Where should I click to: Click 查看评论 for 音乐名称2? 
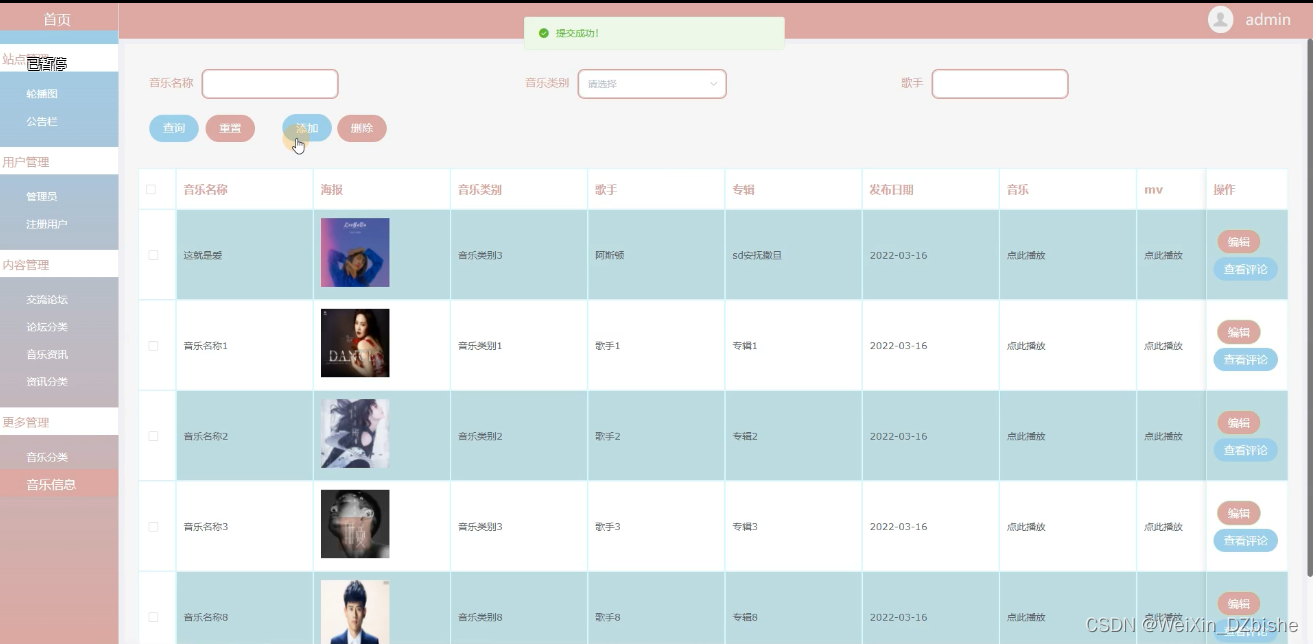click(x=1246, y=450)
